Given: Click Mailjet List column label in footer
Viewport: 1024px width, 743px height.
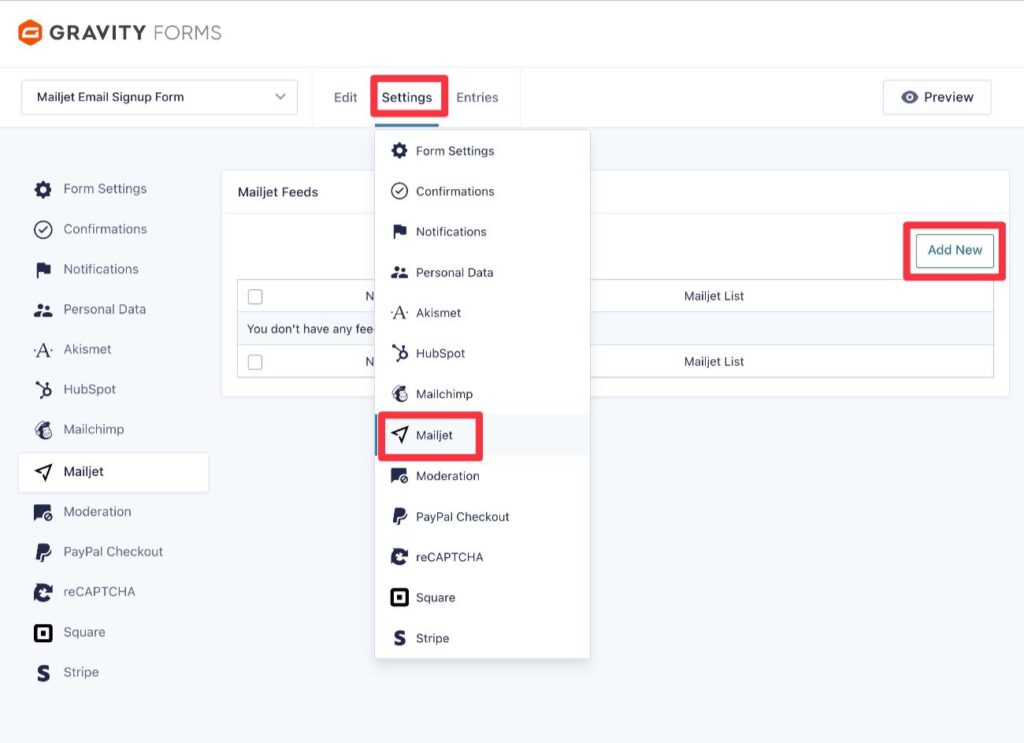Looking at the screenshot, I should pyautogui.click(x=714, y=362).
